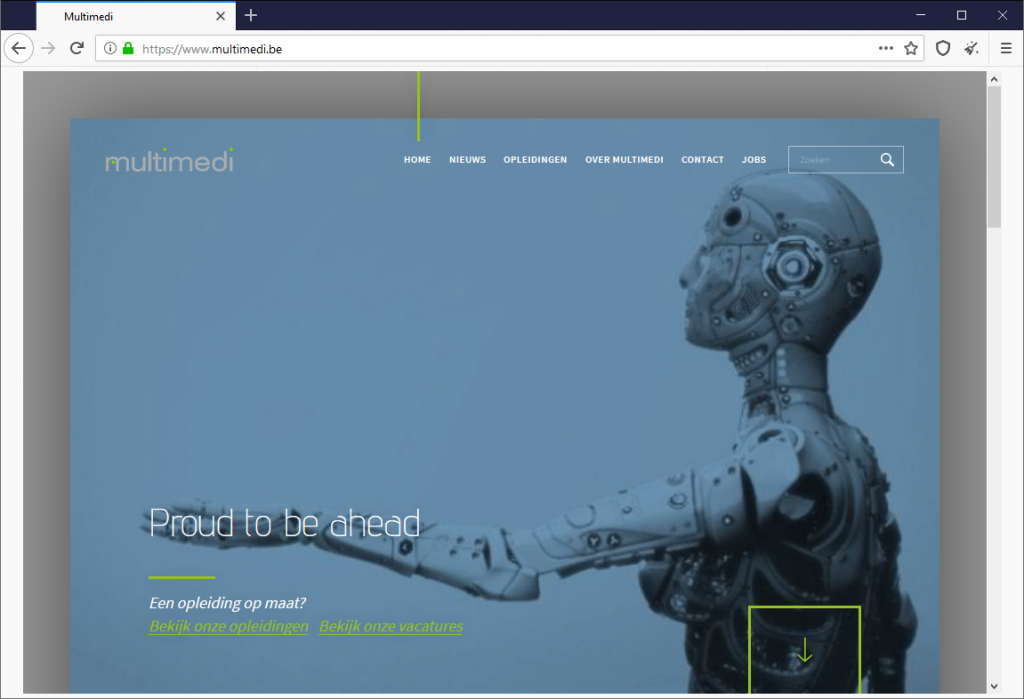Image resolution: width=1024 pixels, height=699 pixels.
Task: Click the multimedi logo
Action: tap(170, 161)
